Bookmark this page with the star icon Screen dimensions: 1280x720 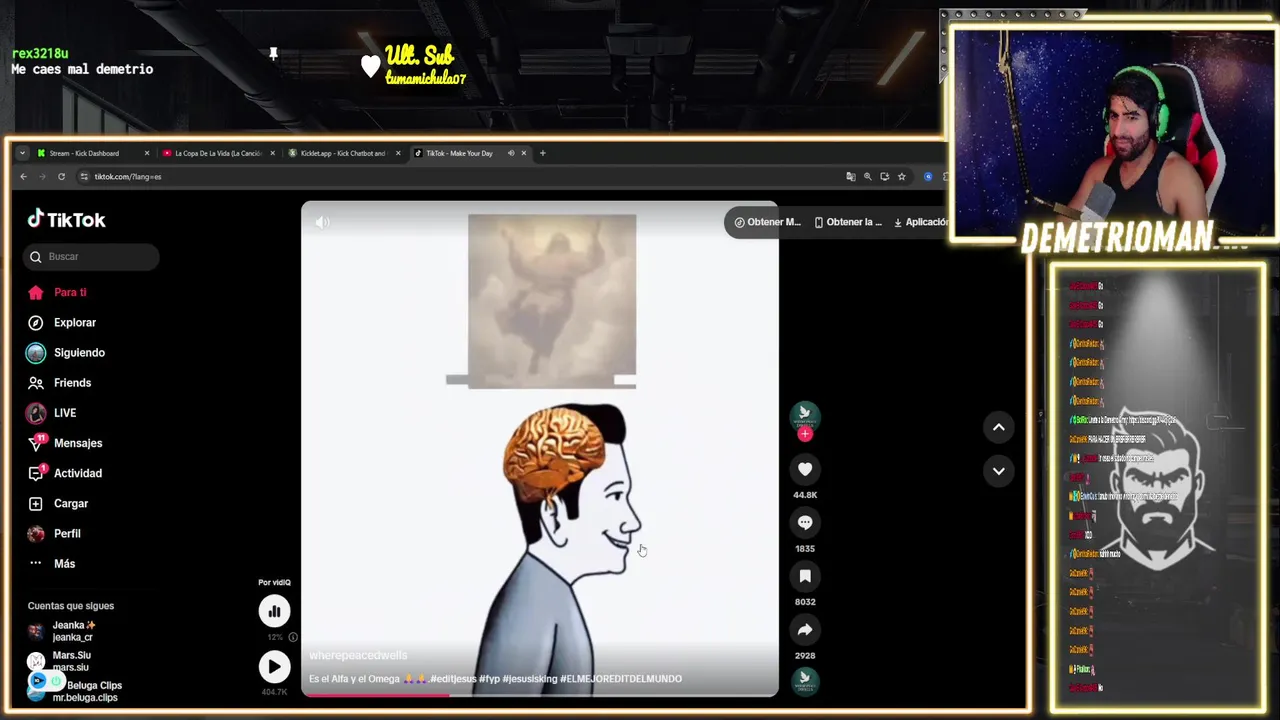[x=901, y=176]
